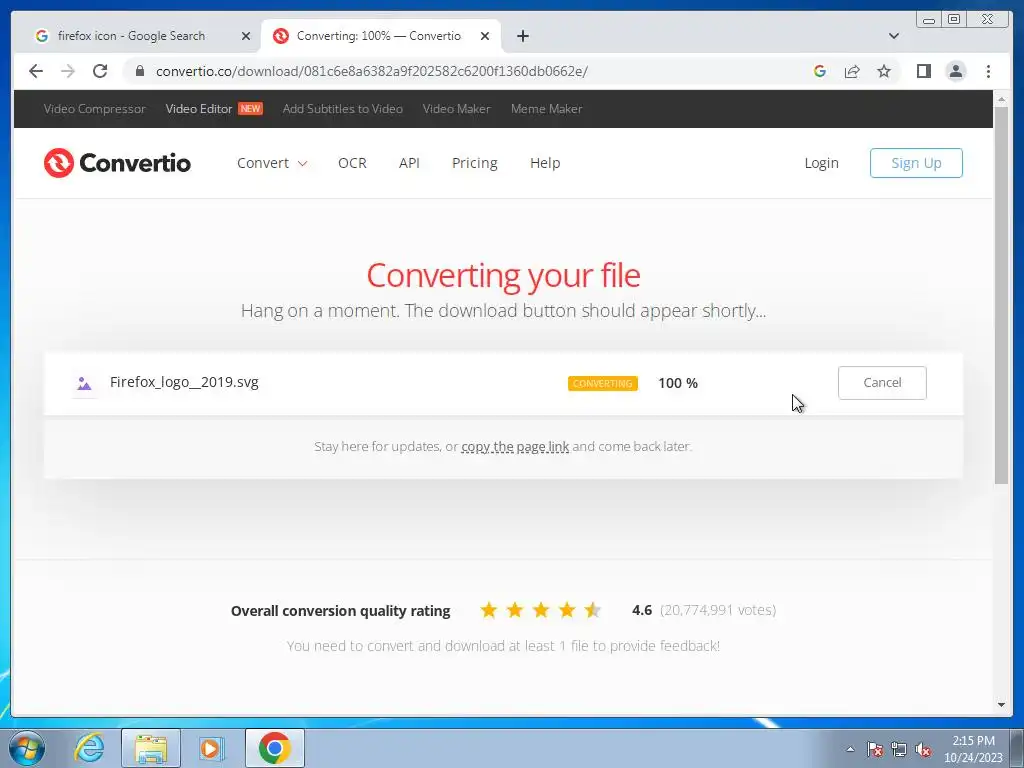
Task: Open Windows Explorer from the taskbar
Action: (151, 748)
